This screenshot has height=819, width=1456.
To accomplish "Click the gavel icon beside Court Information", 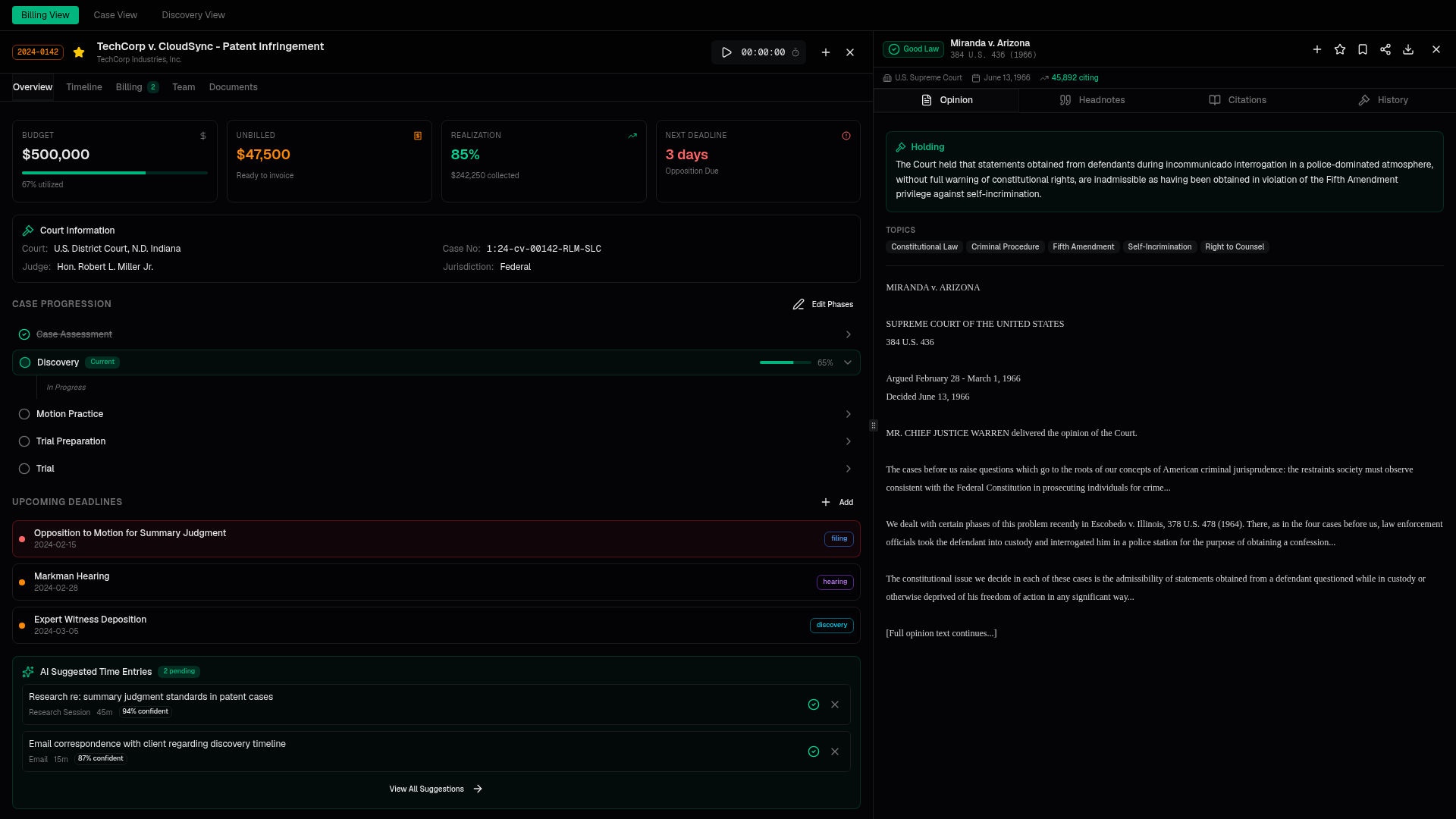I will click(x=28, y=231).
